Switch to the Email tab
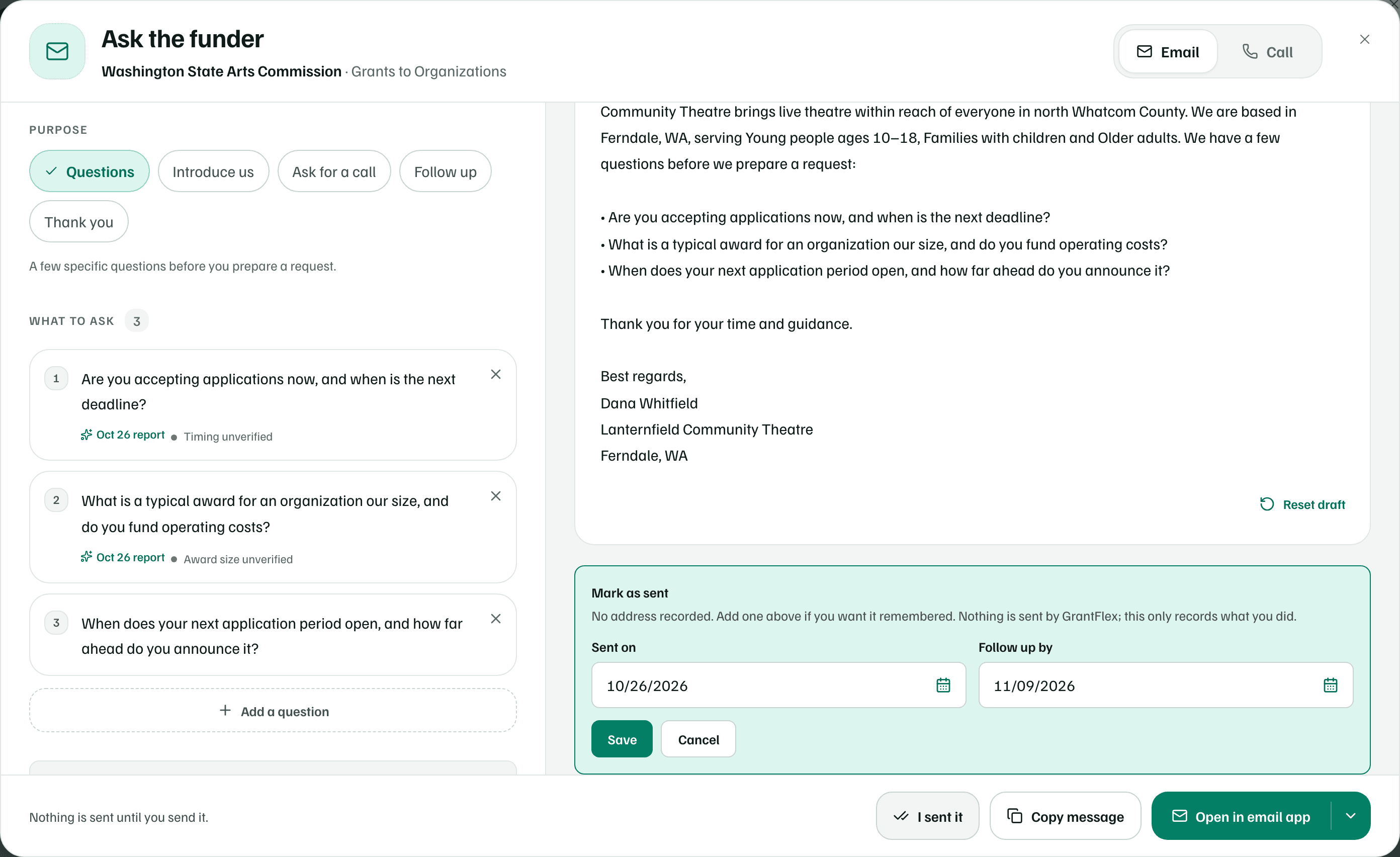The image size is (1400, 857). pos(1168,52)
